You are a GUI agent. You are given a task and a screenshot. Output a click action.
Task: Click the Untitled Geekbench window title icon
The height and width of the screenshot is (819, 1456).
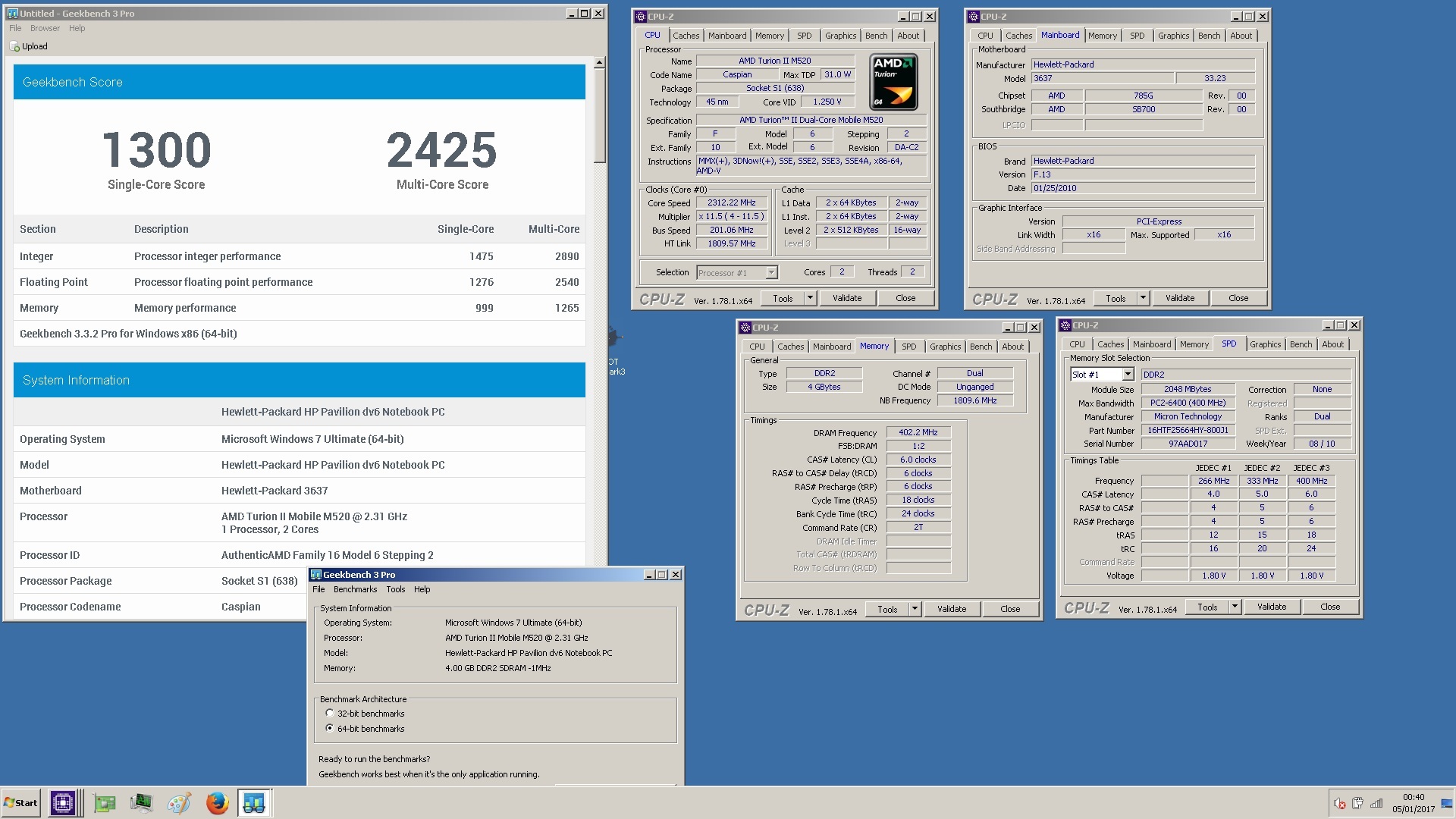coord(12,14)
